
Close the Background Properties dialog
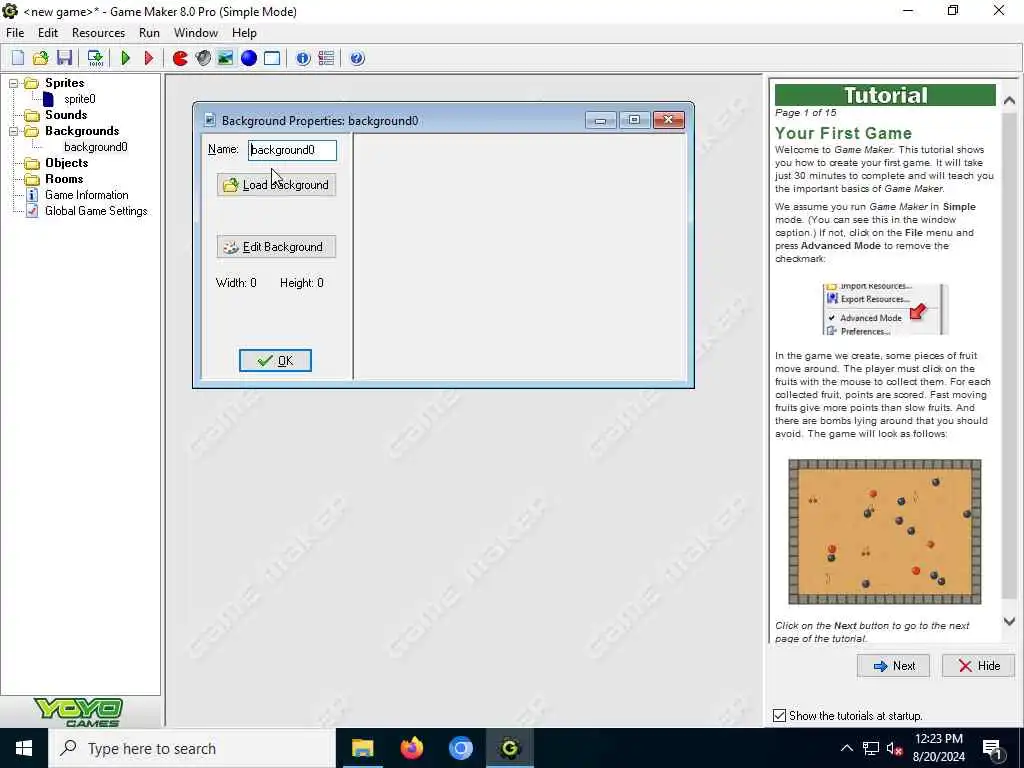coord(668,120)
